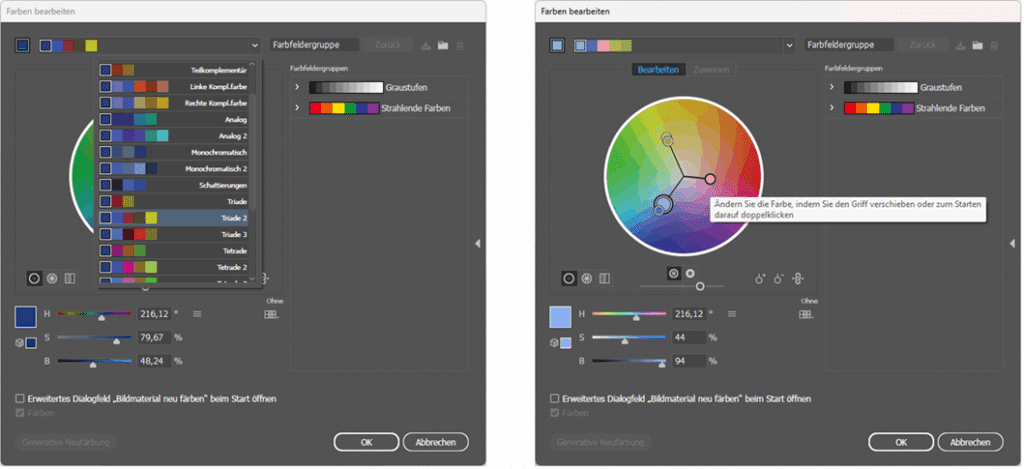Expand Strahlende Farben group in left dialog
This screenshot has width=1024, height=469.
click(297, 107)
